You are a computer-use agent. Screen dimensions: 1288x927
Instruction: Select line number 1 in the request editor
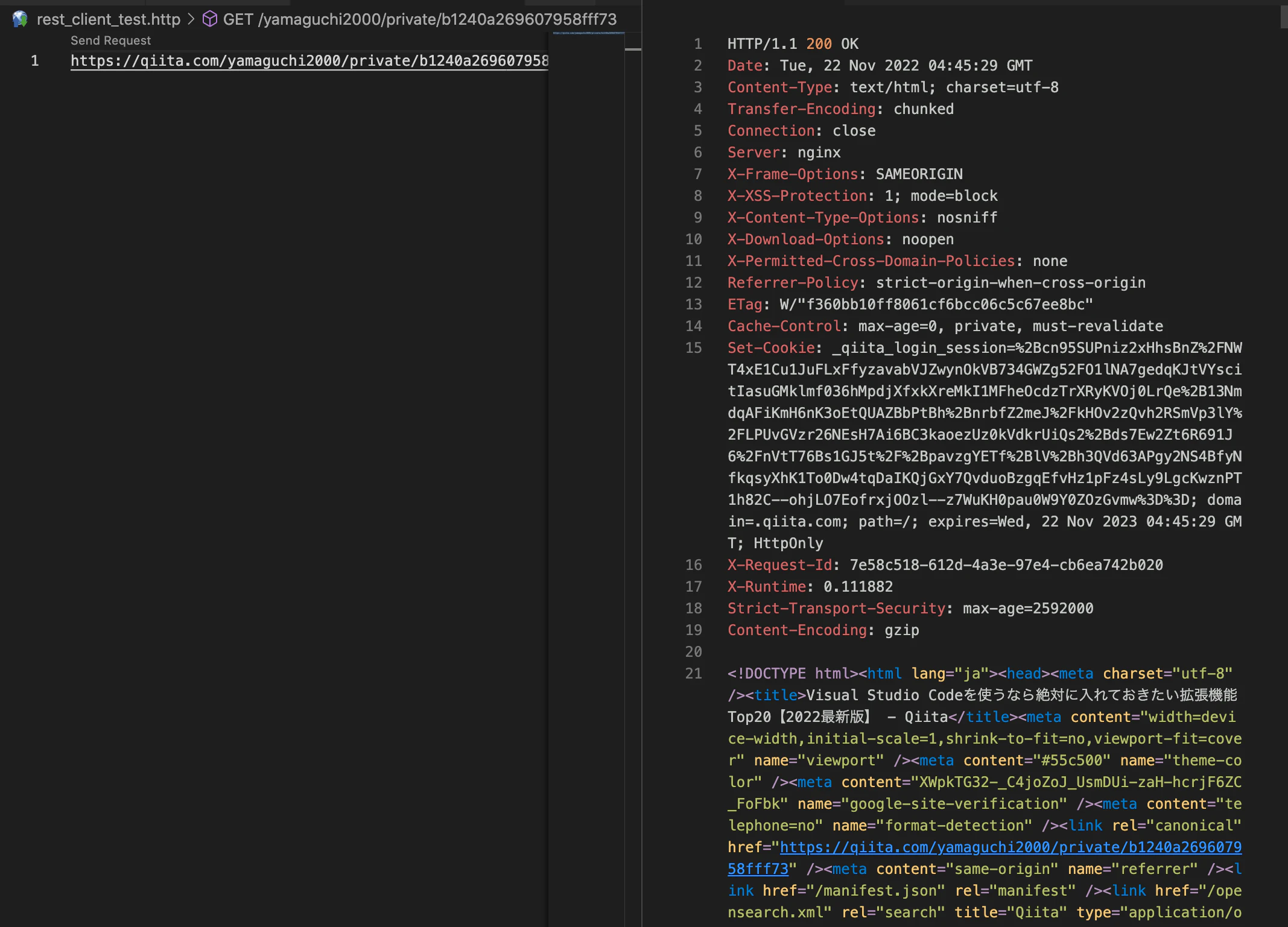35,61
